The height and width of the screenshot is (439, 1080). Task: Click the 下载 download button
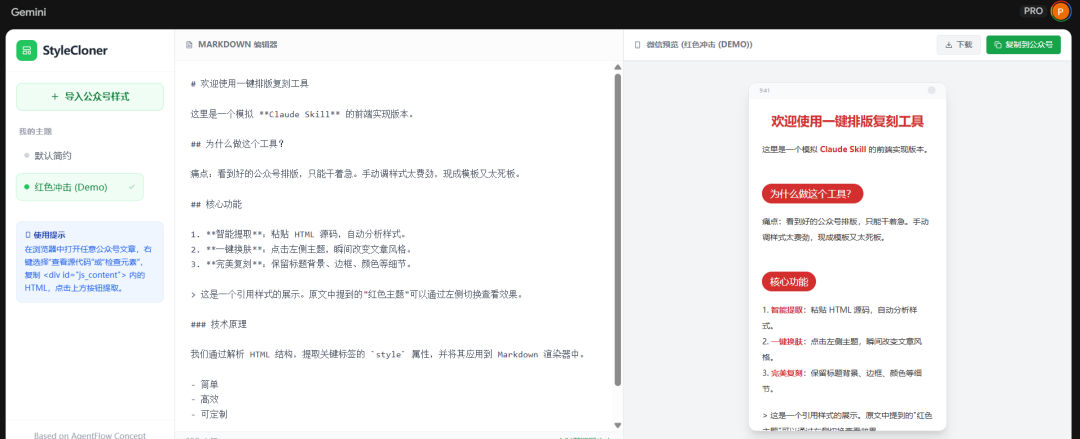coord(958,45)
